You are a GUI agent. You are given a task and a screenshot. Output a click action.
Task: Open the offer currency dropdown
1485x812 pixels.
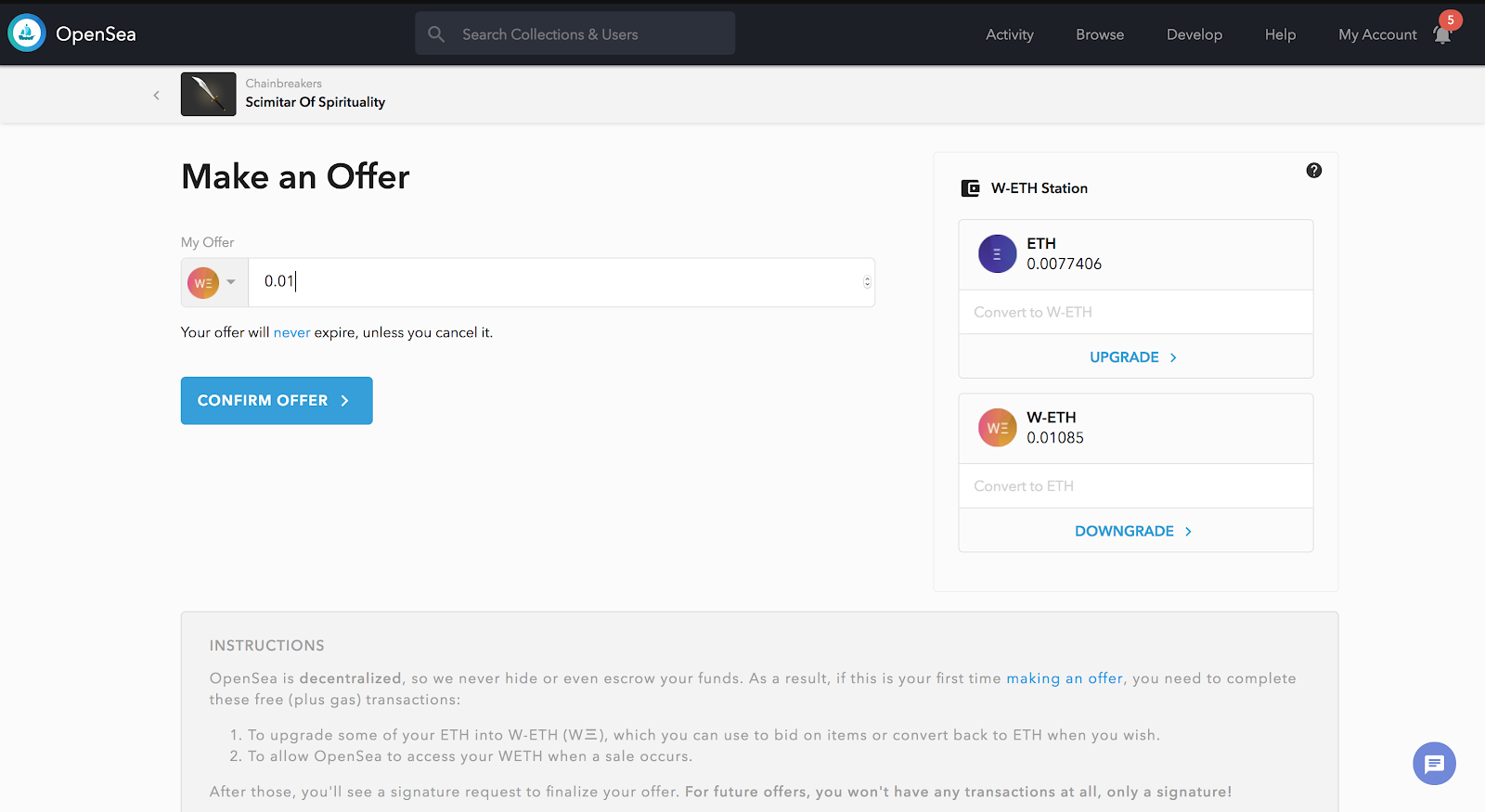point(214,282)
